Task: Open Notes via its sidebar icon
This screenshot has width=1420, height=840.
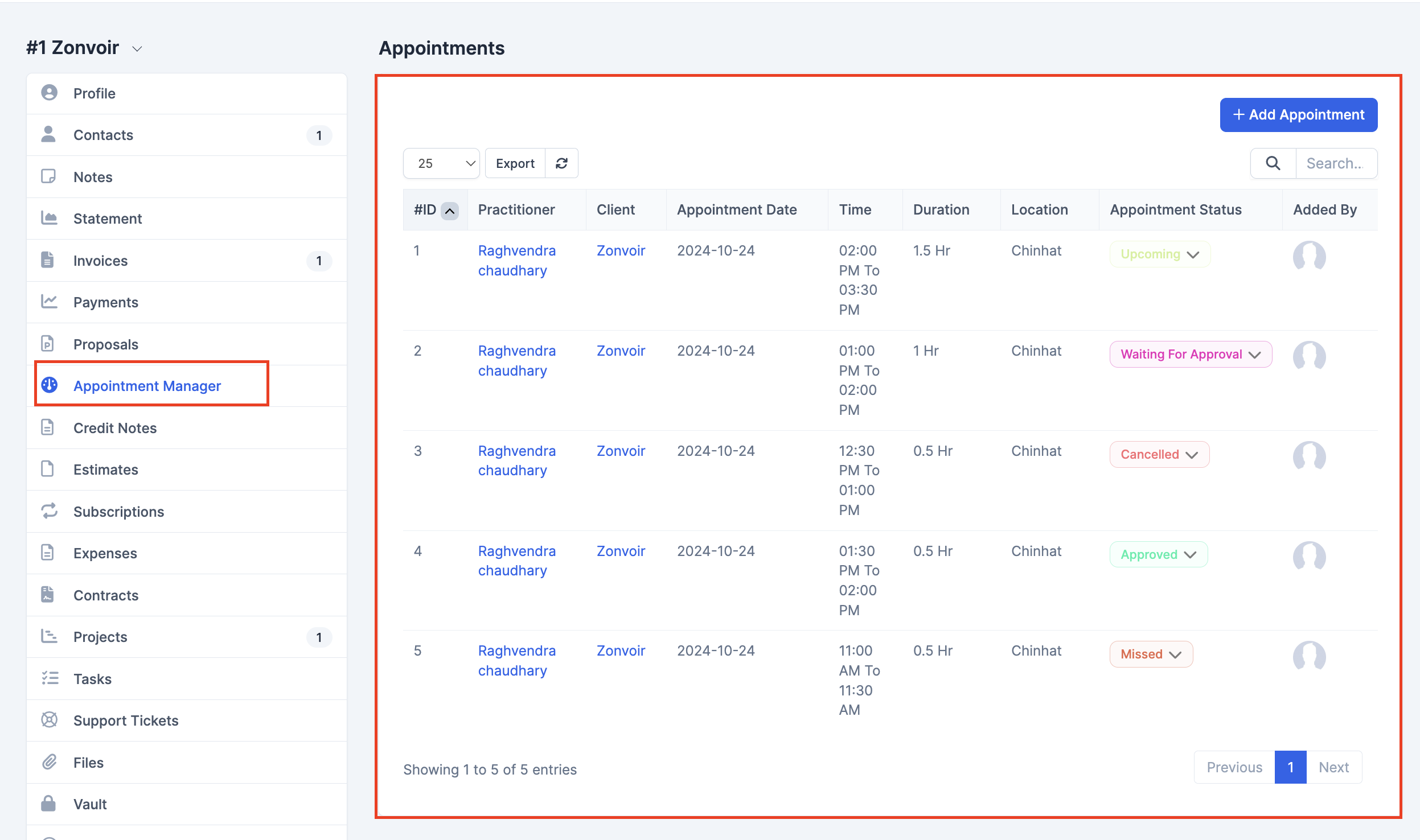Action: pyautogui.click(x=49, y=176)
